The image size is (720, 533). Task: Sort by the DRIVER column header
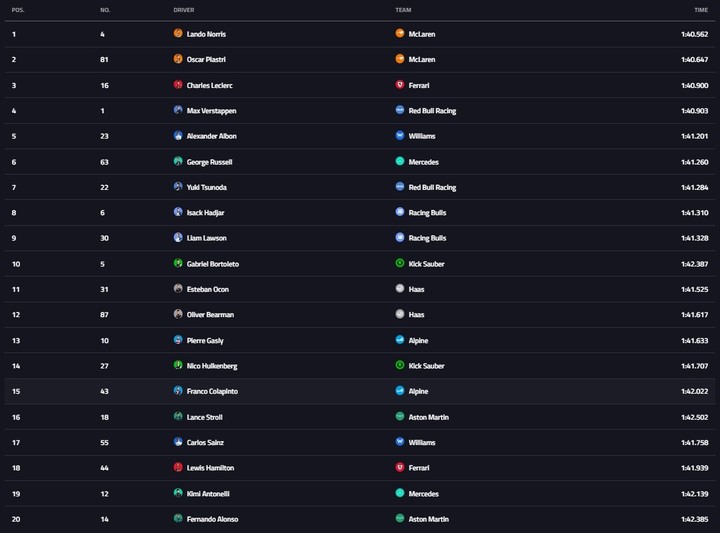pyautogui.click(x=184, y=10)
